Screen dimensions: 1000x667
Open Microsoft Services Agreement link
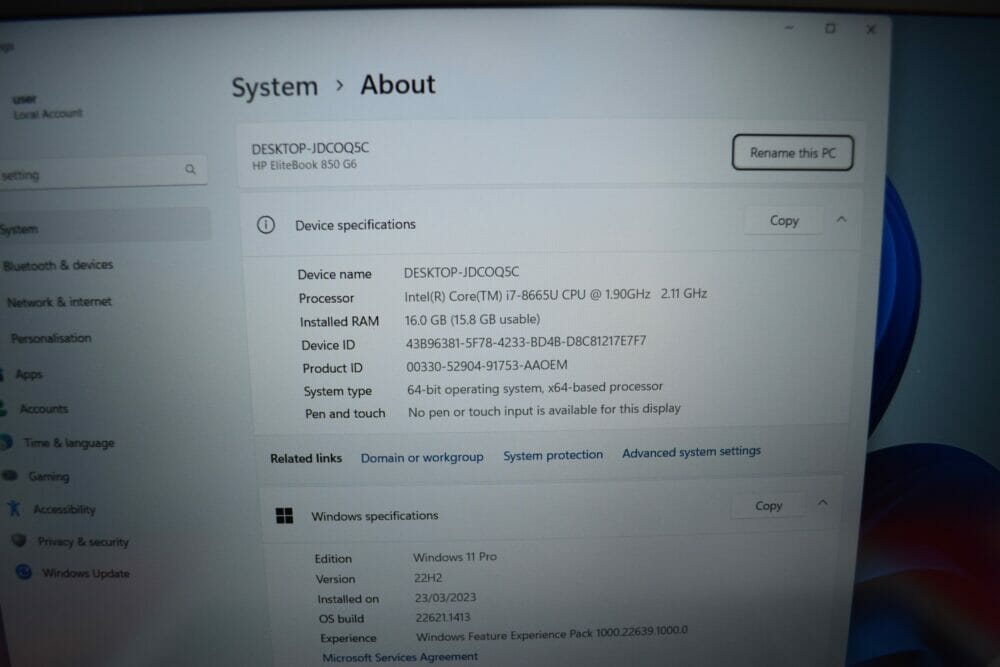coord(400,657)
